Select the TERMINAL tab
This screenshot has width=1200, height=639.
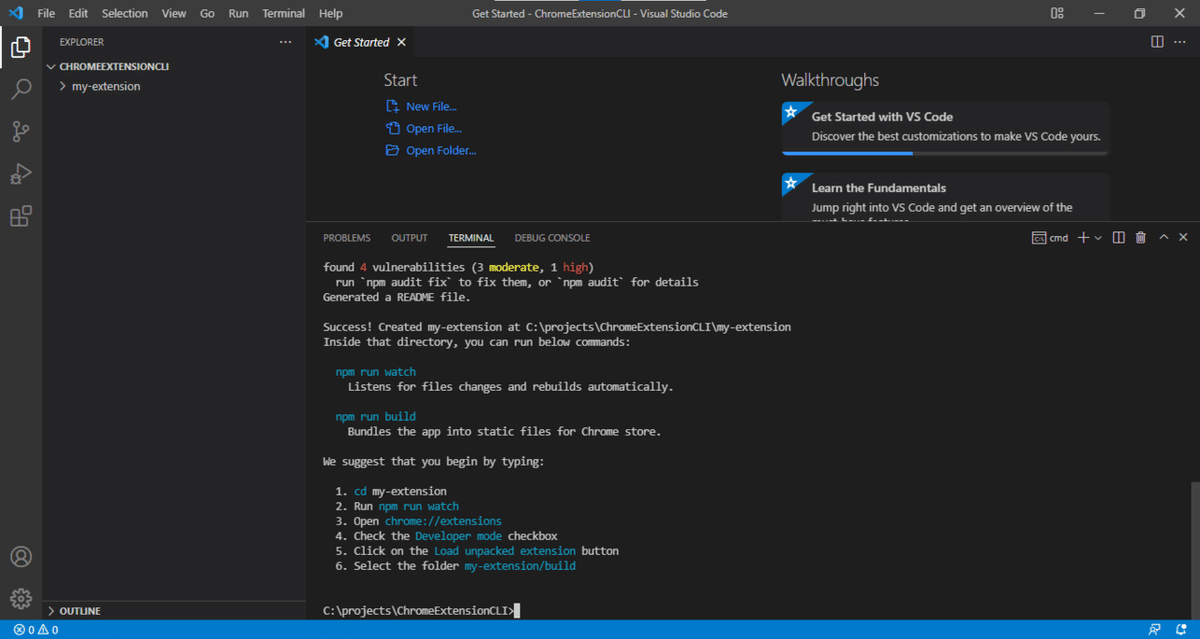(x=471, y=238)
